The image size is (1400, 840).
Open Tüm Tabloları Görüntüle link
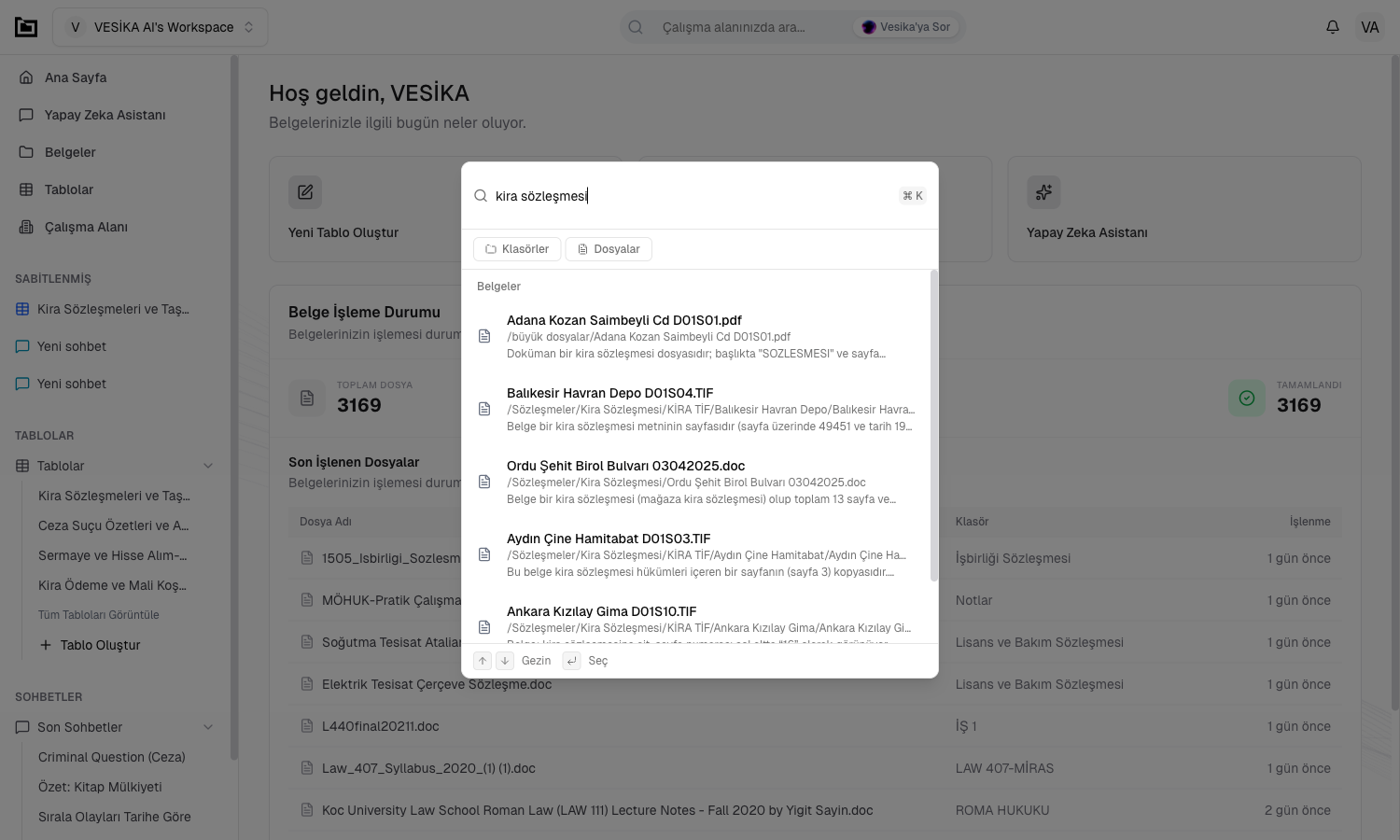click(x=99, y=615)
